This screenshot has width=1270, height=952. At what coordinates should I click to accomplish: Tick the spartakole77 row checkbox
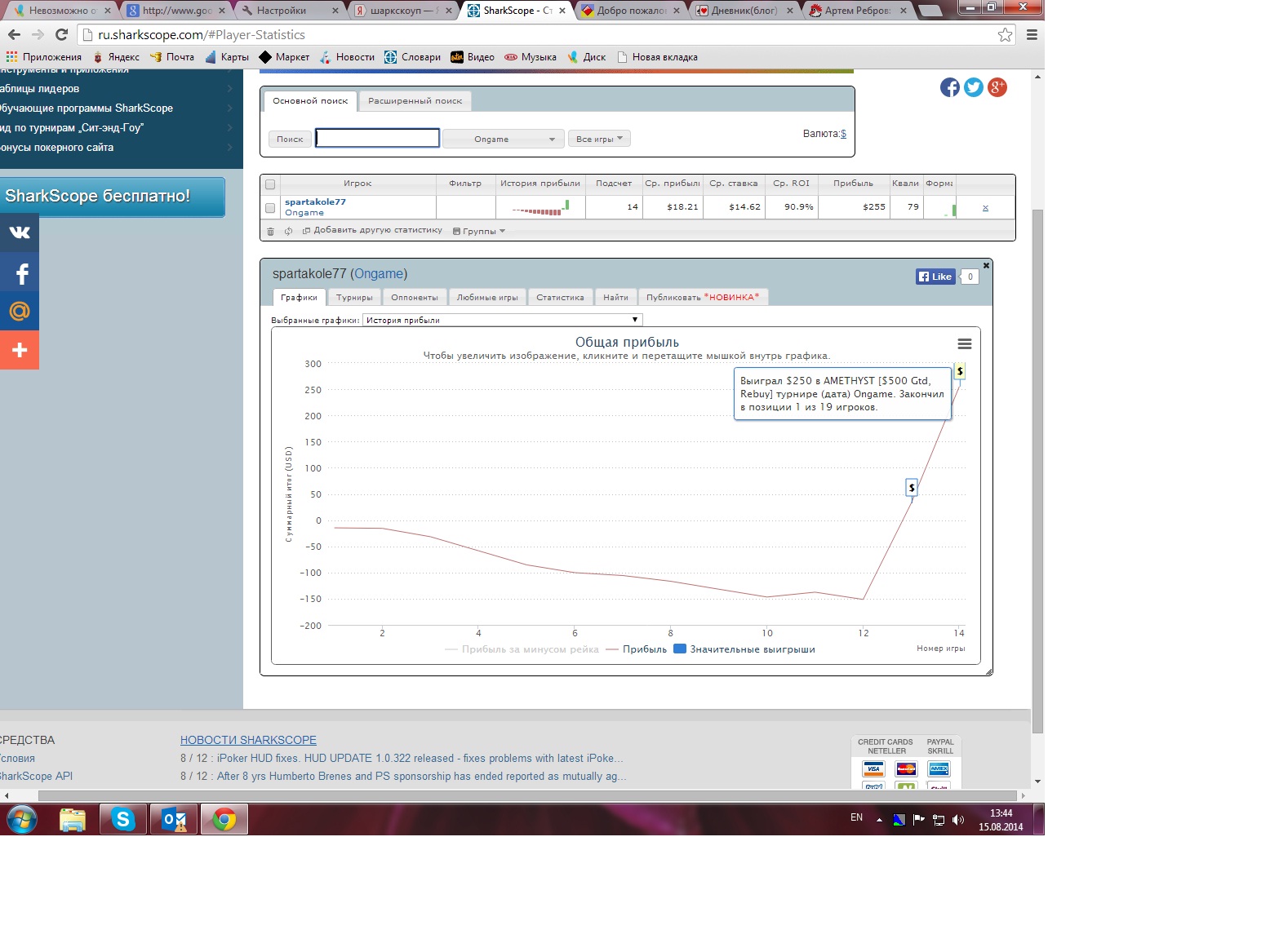pyautogui.click(x=270, y=208)
